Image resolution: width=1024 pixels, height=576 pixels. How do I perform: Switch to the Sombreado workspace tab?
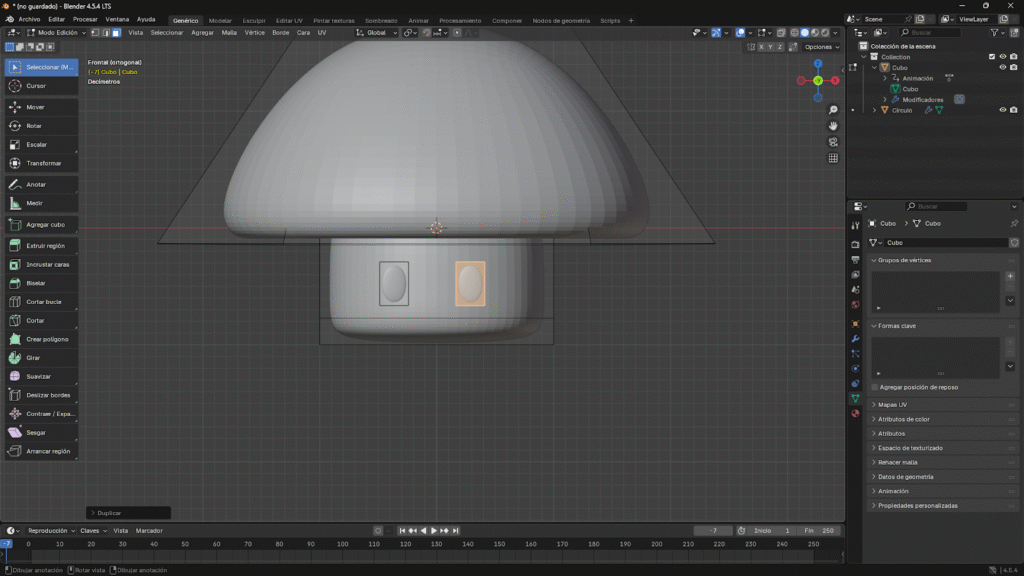(380, 20)
